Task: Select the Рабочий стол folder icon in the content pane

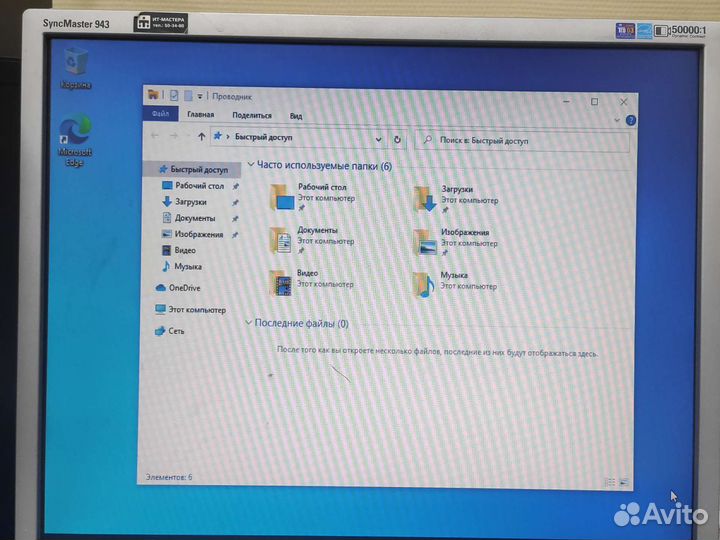Action: click(x=281, y=197)
